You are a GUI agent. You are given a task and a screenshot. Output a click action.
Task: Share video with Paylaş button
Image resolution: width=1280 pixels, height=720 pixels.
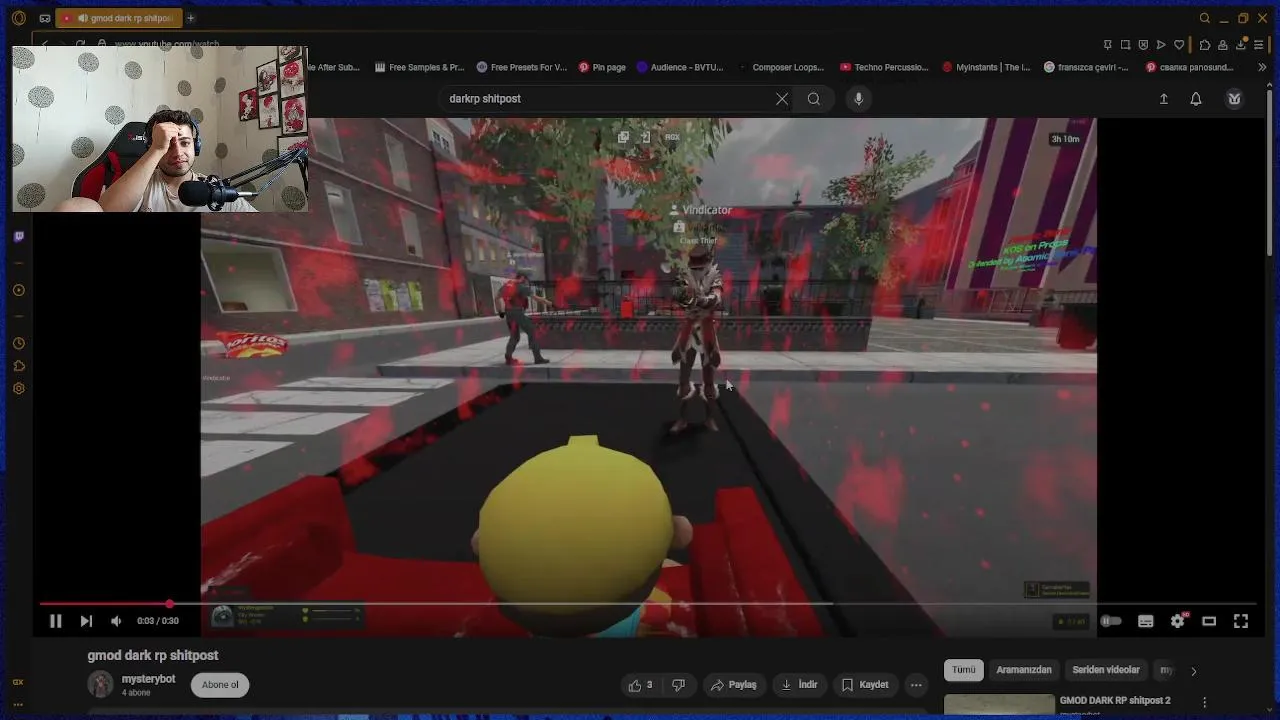point(733,685)
